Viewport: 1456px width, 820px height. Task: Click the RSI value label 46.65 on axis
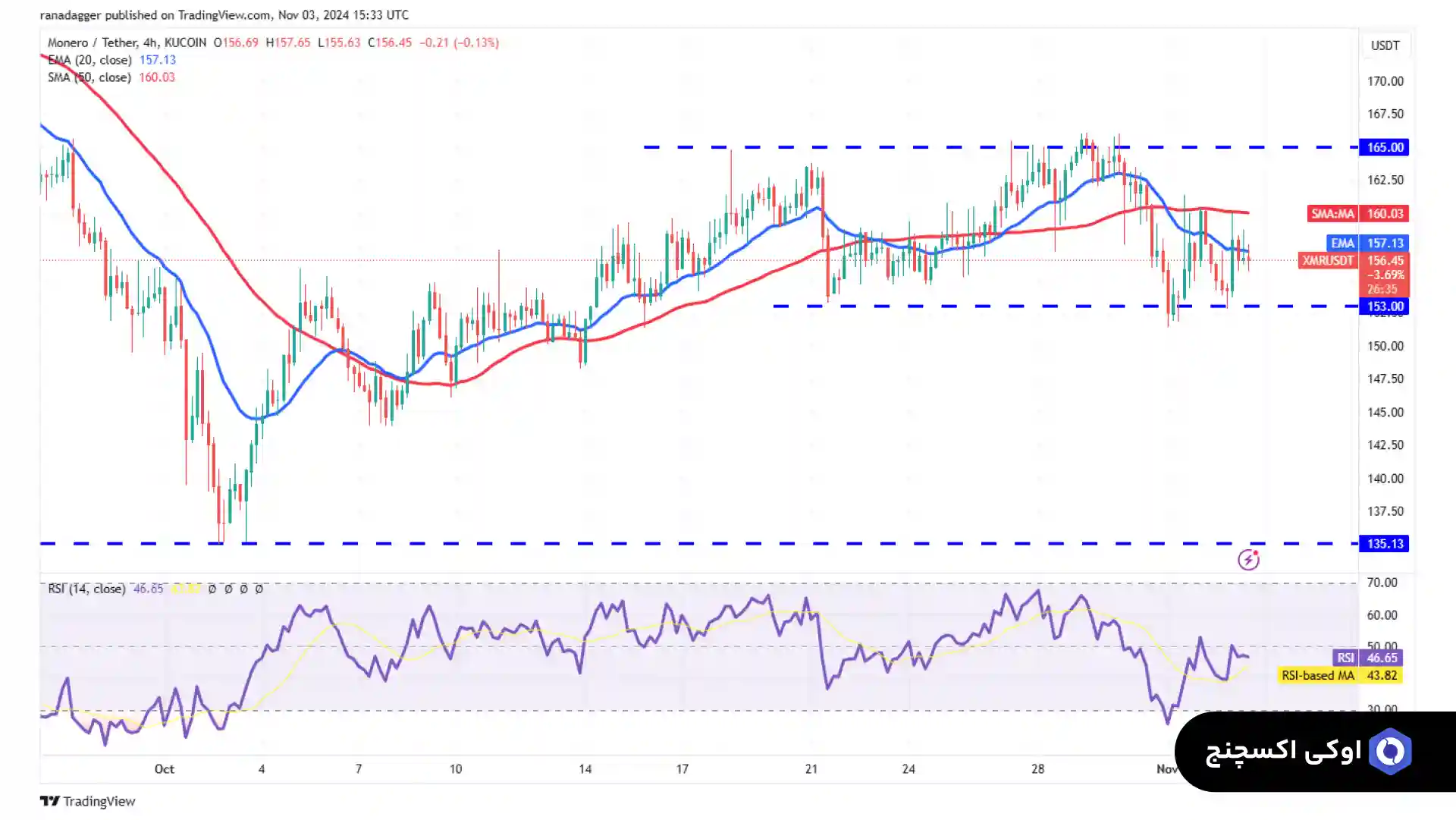coord(1382,658)
